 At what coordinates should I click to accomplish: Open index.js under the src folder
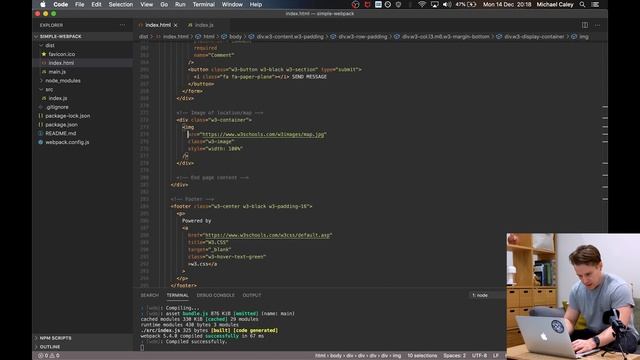click(58, 98)
